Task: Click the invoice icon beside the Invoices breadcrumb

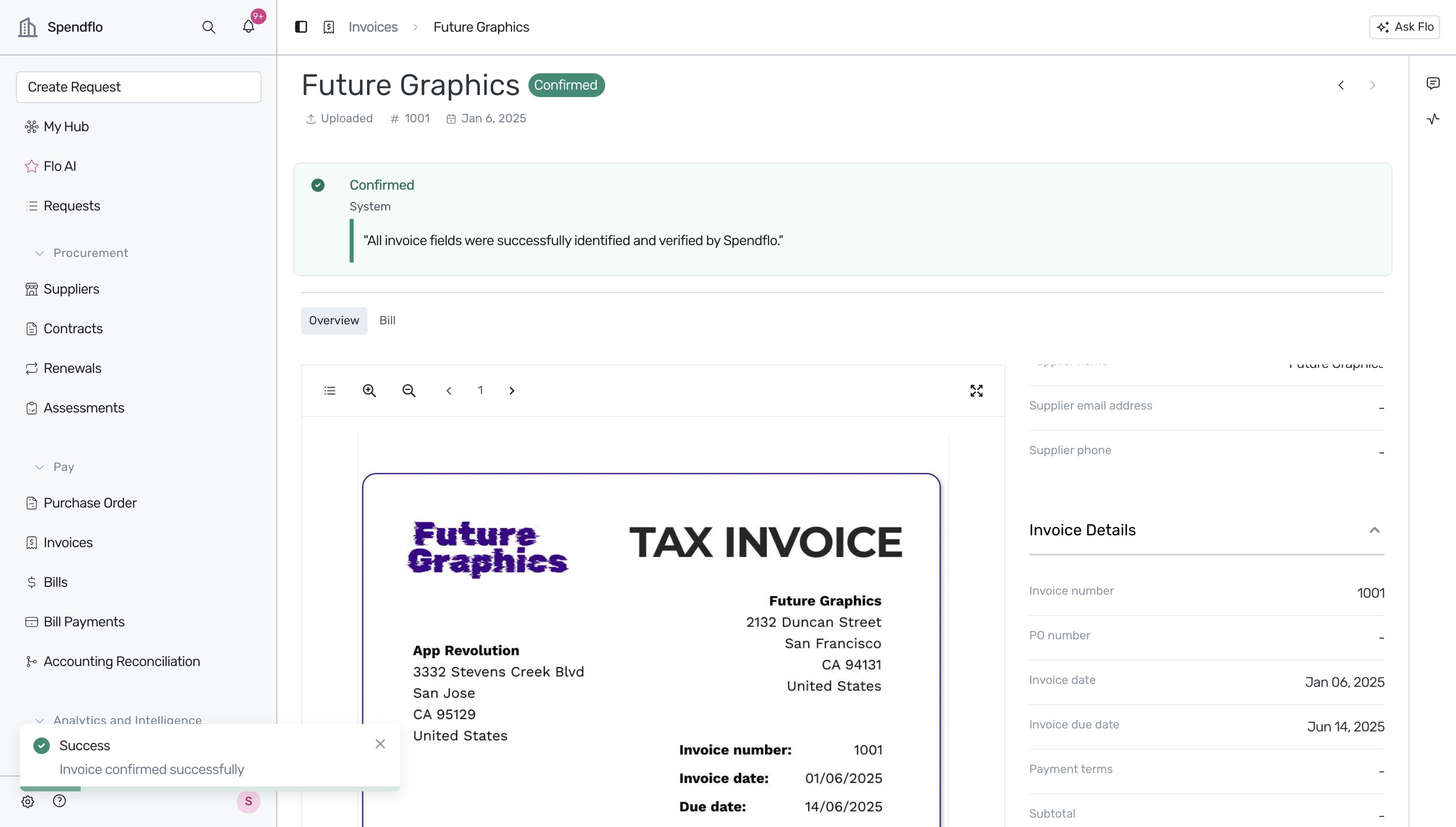Action: pyautogui.click(x=329, y=27)
